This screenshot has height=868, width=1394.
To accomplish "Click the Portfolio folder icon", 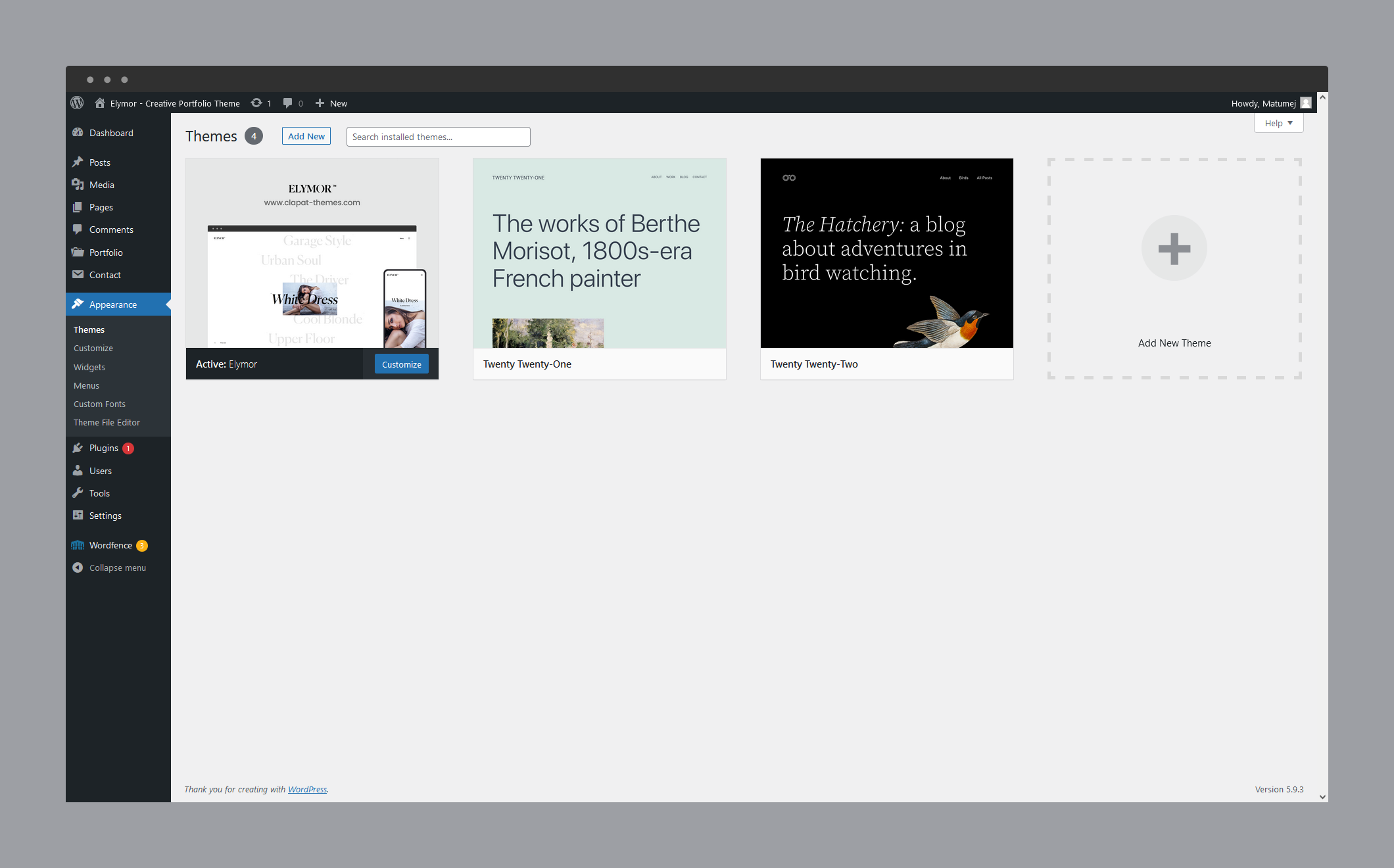I will 78,252.
